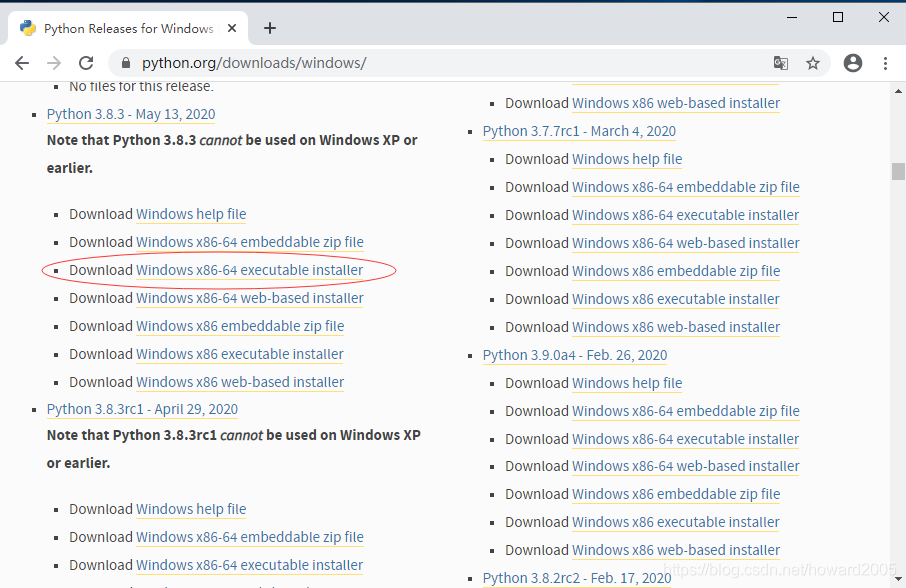The width and height of the screenshot is (906, 588).
Task: Bookmark this page with the star icon
Action: click(x=813, y=63)
